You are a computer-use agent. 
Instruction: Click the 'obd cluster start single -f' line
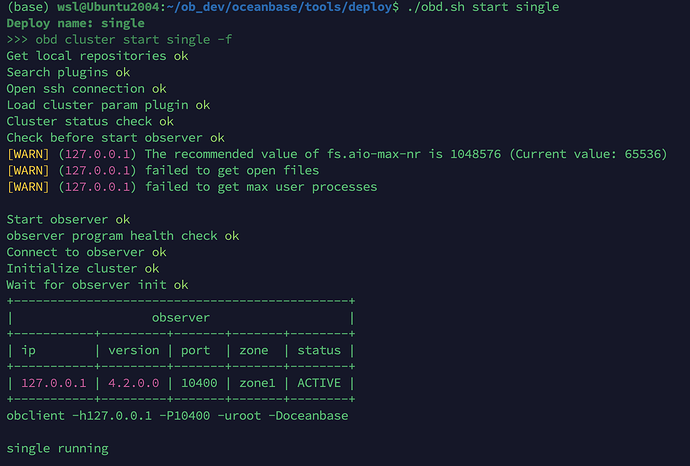[119, 40]
